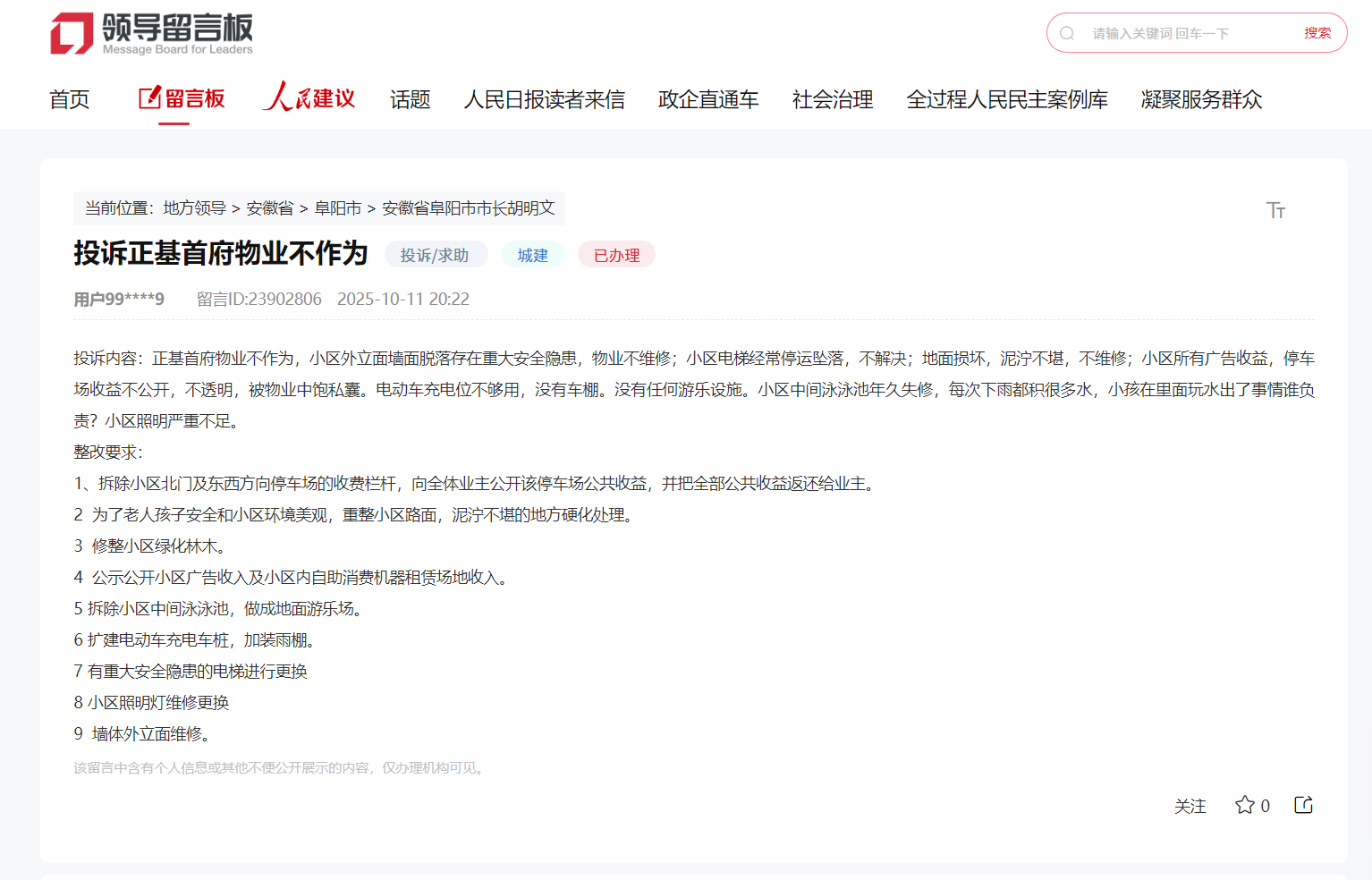1372x880 pixels.
Task: Switch to the 首页 home tab
Action: coord(70,99)
